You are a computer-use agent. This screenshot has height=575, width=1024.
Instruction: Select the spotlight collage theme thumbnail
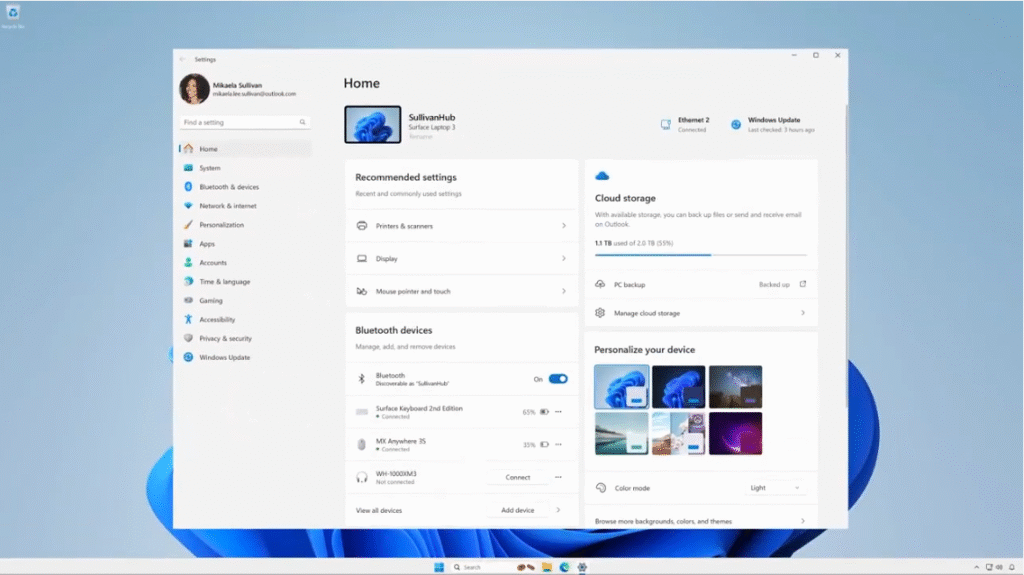tap(679, 433)
